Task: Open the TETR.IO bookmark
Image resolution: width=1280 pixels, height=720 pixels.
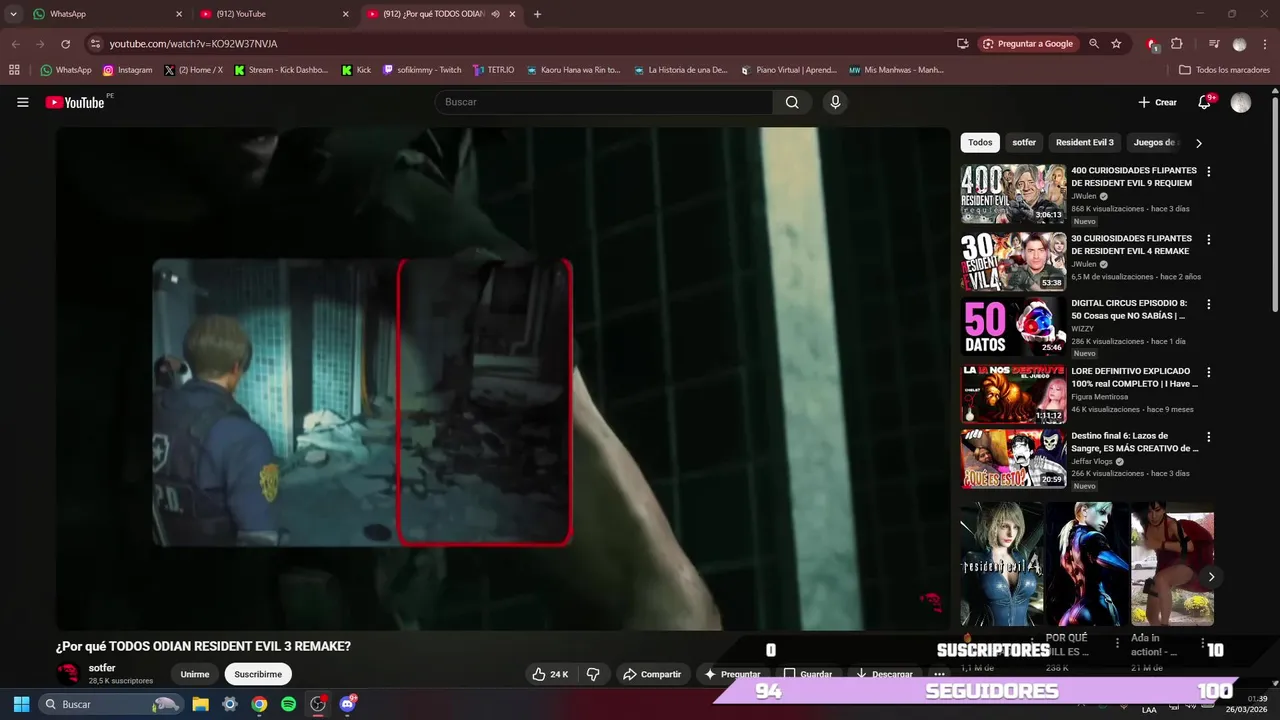Action: pos(493,70)
